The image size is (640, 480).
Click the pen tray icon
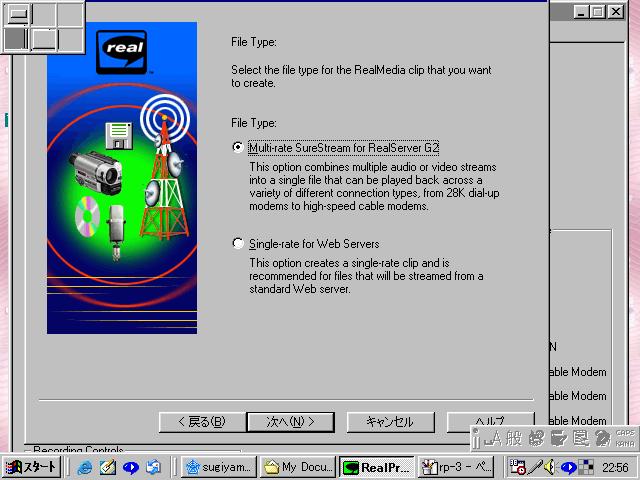click(x=535, y=467)
